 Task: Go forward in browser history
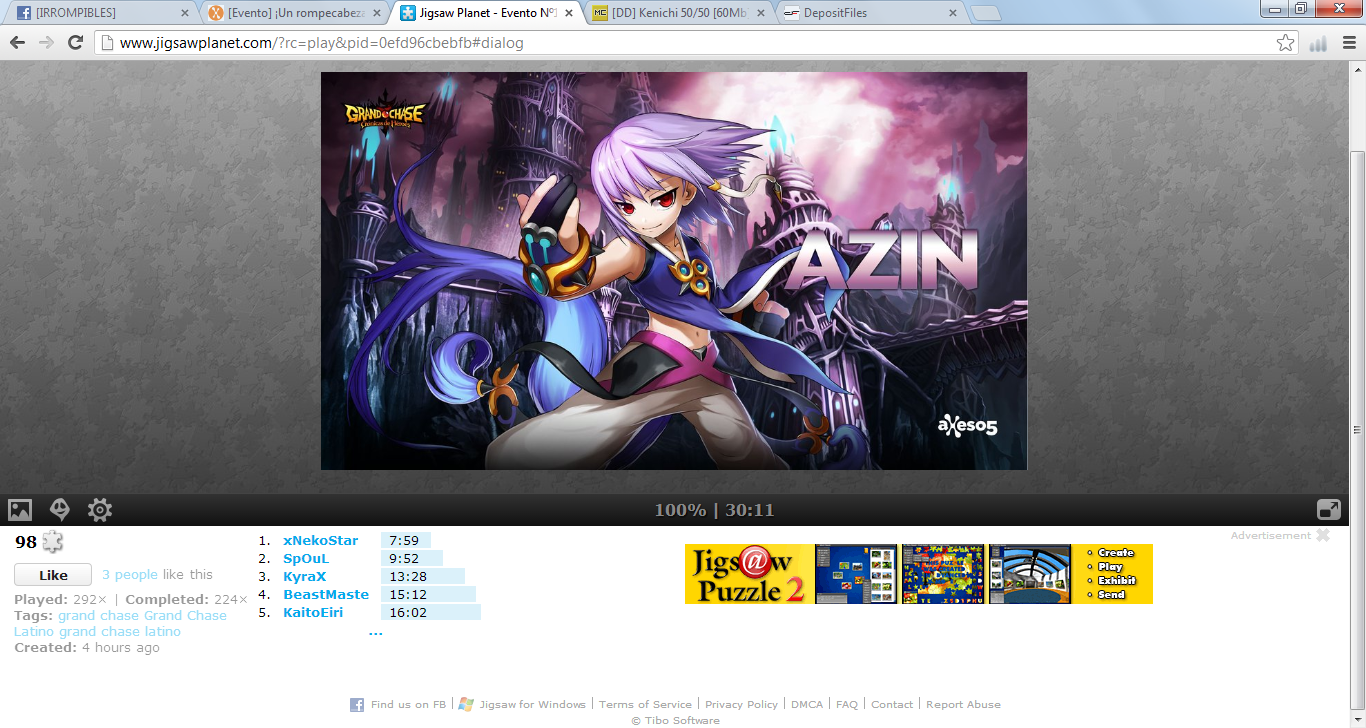46,43
